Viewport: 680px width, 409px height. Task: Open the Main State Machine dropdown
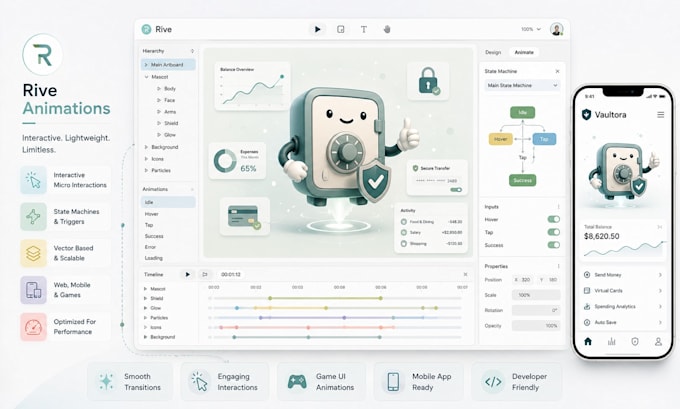(x=522, y=85)
